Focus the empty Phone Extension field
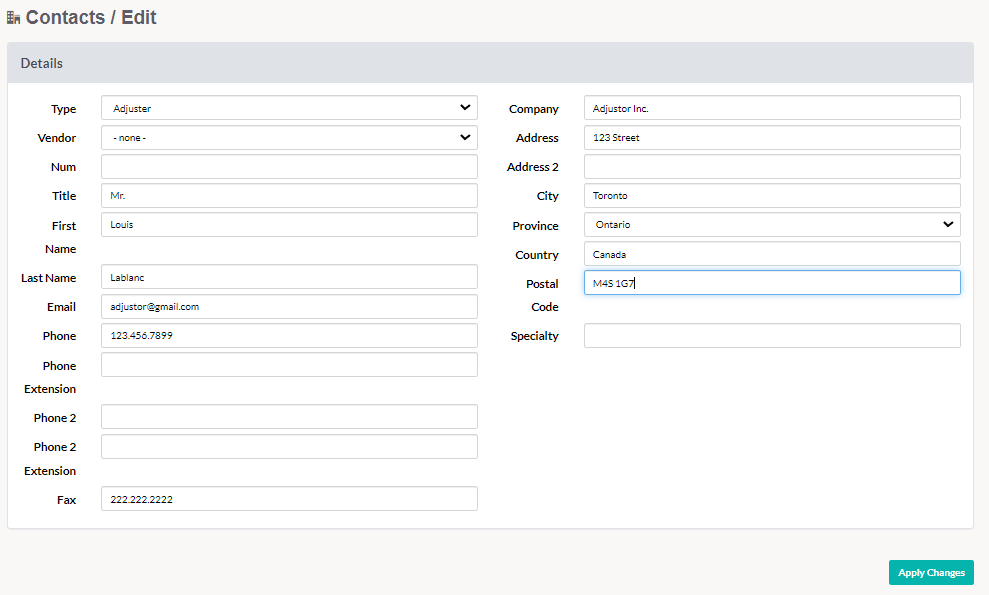Screen dimensions: 989x595 tap(289, 365)
